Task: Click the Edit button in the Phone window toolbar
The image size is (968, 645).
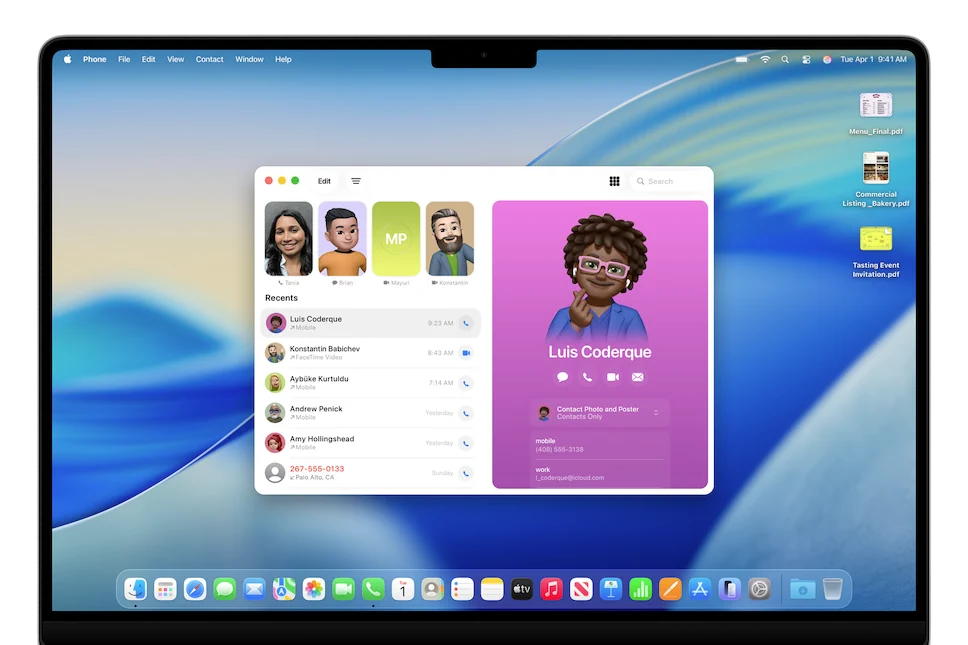Action: click(x=324, y=181)
